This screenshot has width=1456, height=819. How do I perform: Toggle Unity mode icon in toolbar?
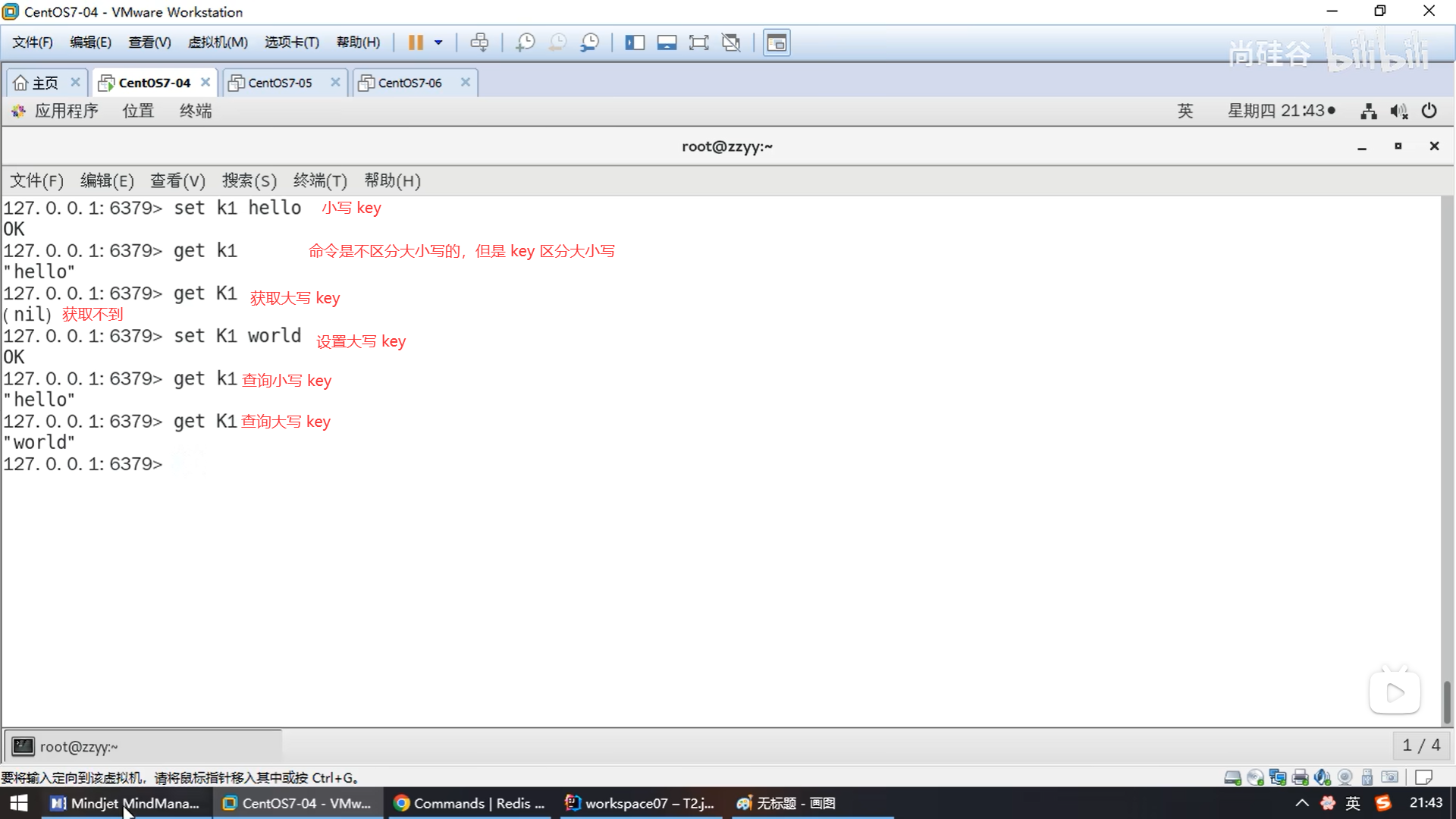click(x=731, y=42)
